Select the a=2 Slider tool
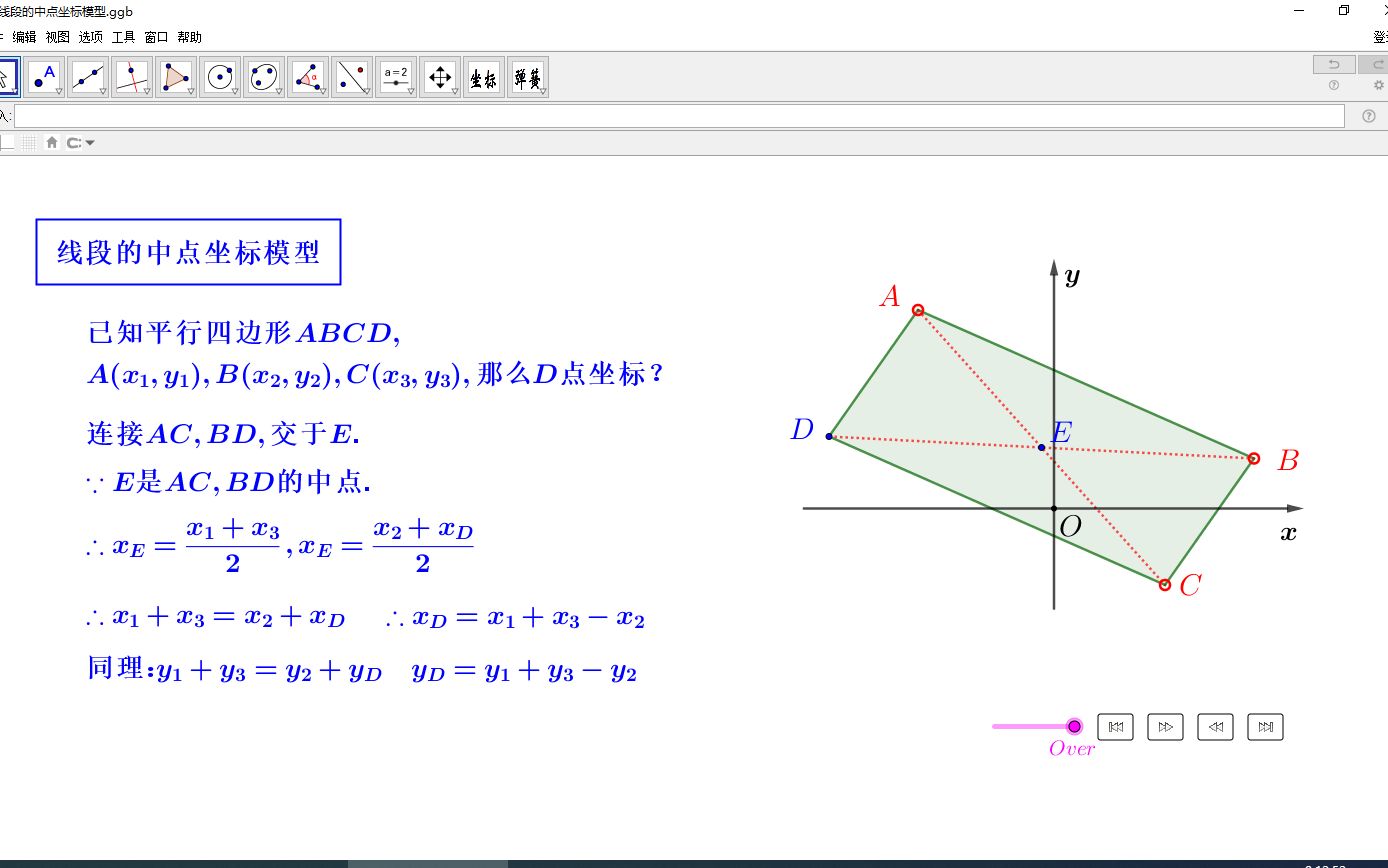The height and width of the screenshot is (868, 1388). [396, 77]
